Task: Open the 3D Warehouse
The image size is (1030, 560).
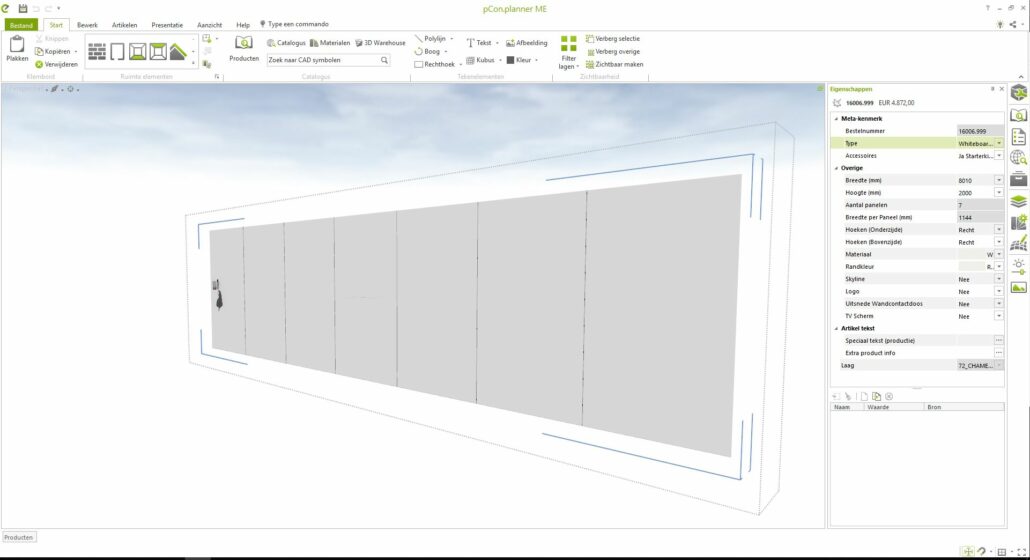Action: [380, 43]
